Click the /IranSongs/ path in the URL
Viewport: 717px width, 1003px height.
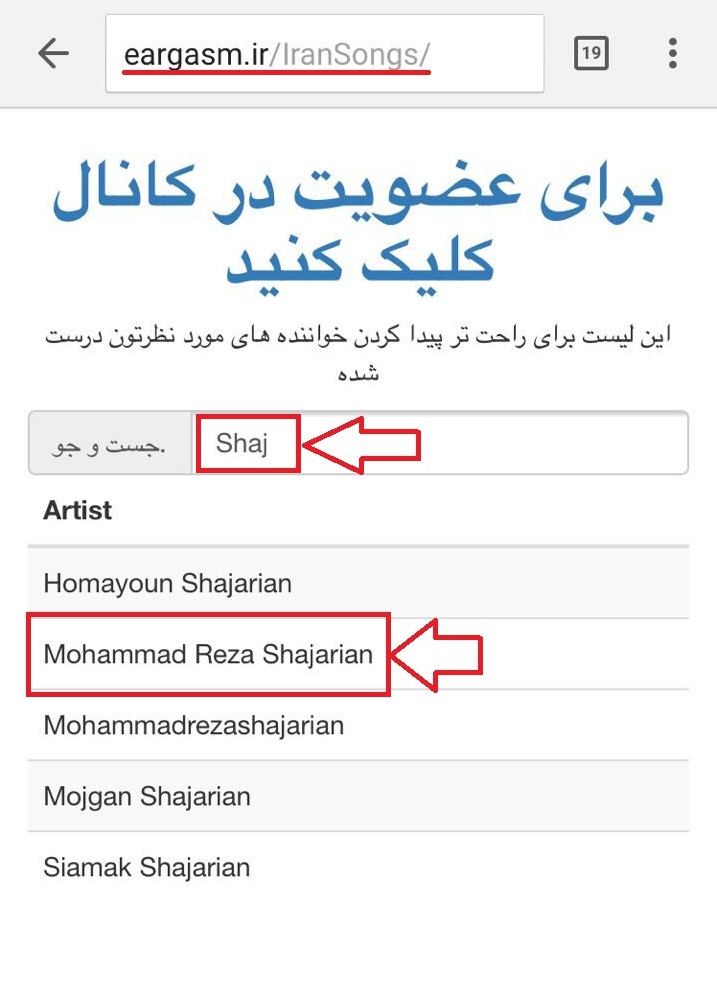pyautogui.click(x=350, y=55)
